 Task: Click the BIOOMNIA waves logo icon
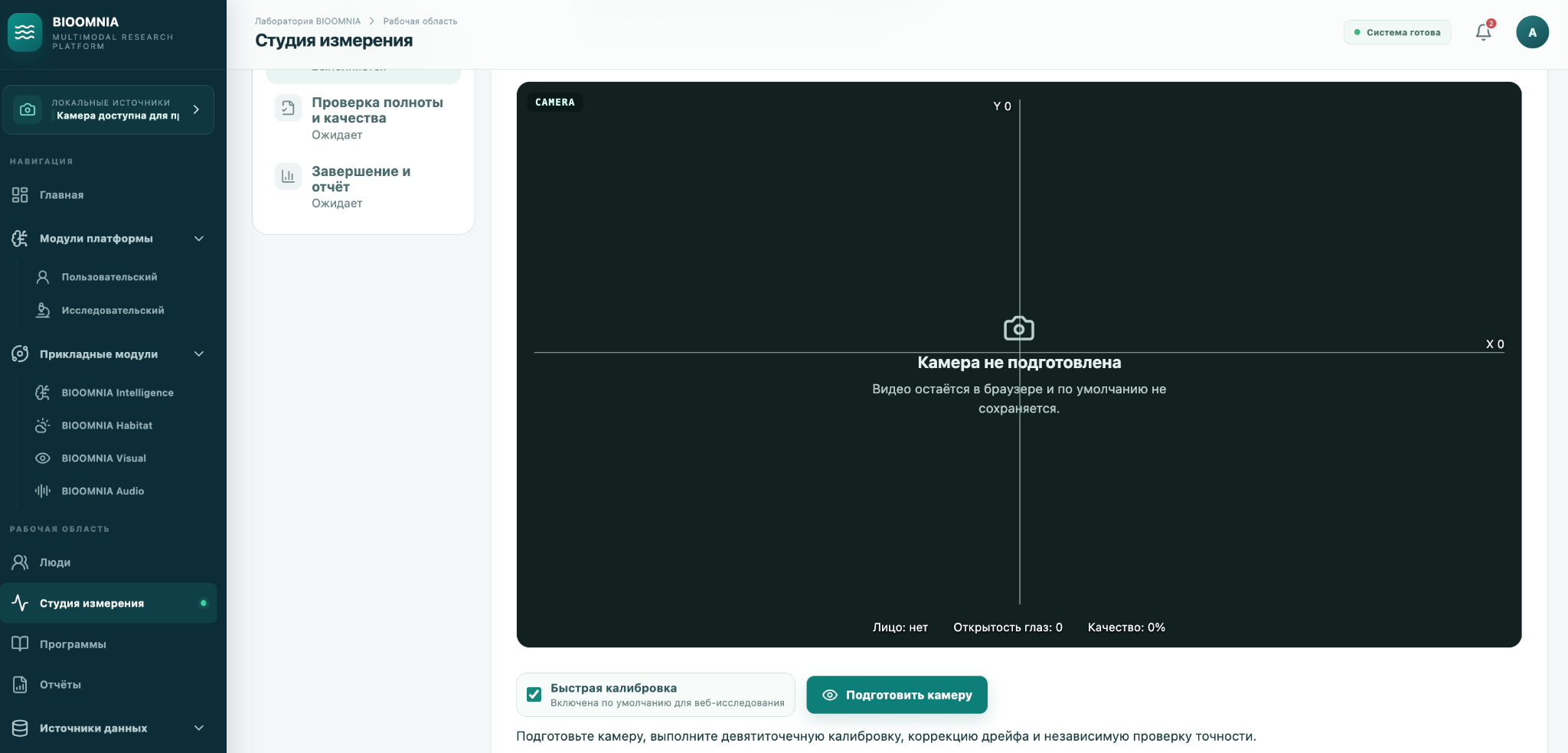coord(24,32)
